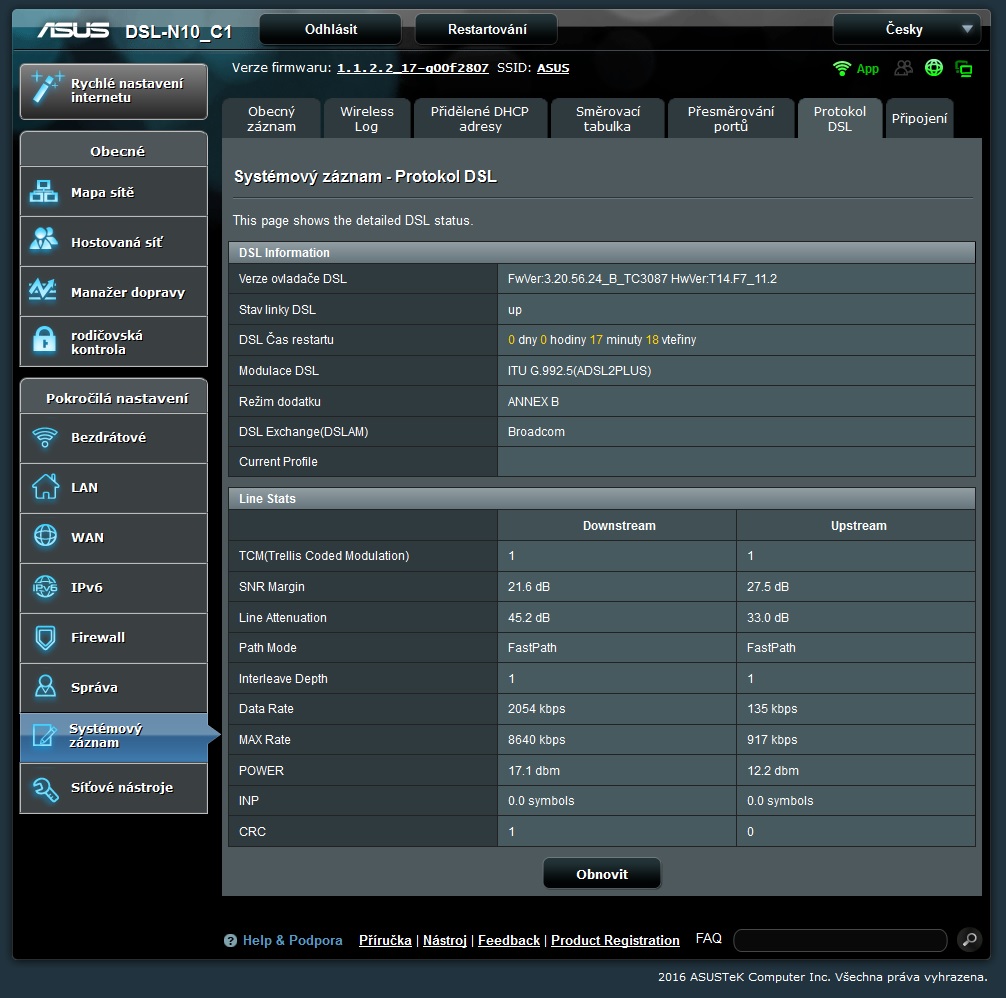Click the Hostovaná síť guest network icon
Screen dimensions: 1006x998
click(x=45, y=242)
